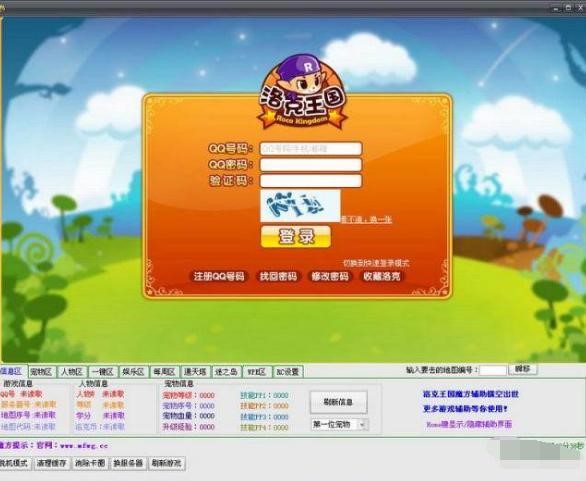Click the 洛克王国 Roco Kingdom logo
Image resolution: width=586 pixels, height=481 pixels.
pyautogui.click(x=302, y=93)
